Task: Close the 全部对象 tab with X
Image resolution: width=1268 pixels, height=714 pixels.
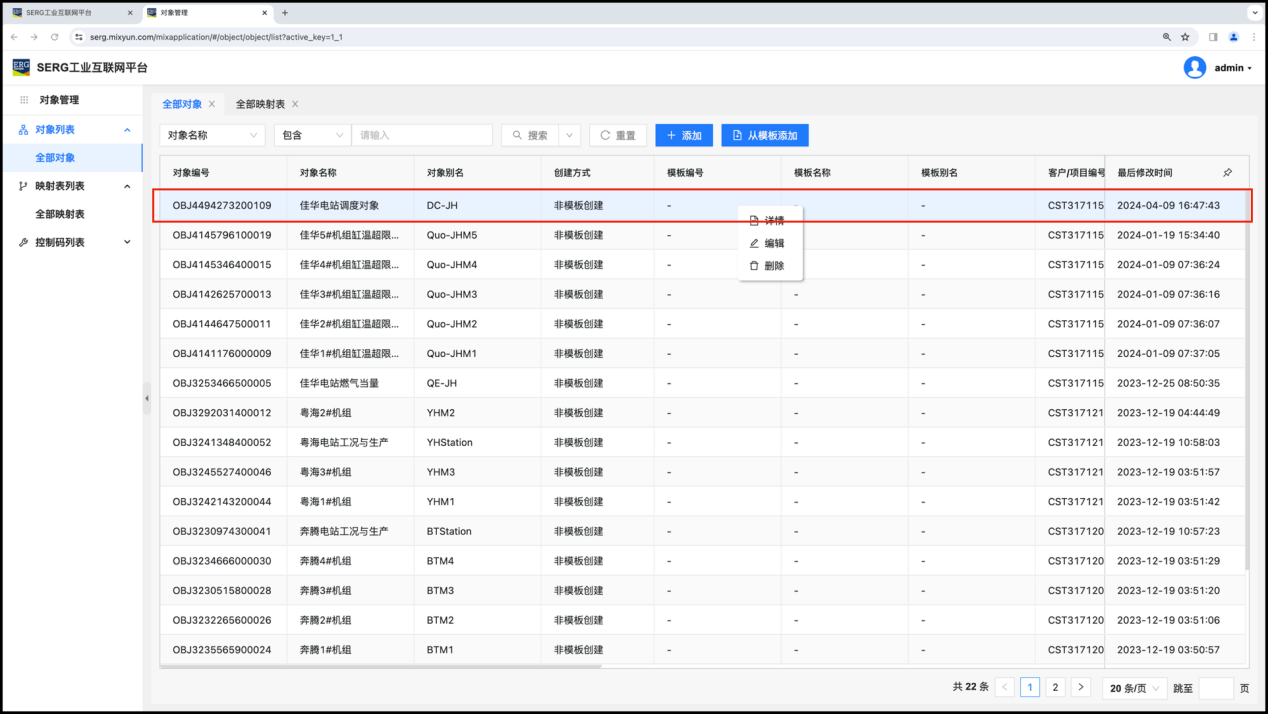Action: pyautogui.click(x=212, y=104)
